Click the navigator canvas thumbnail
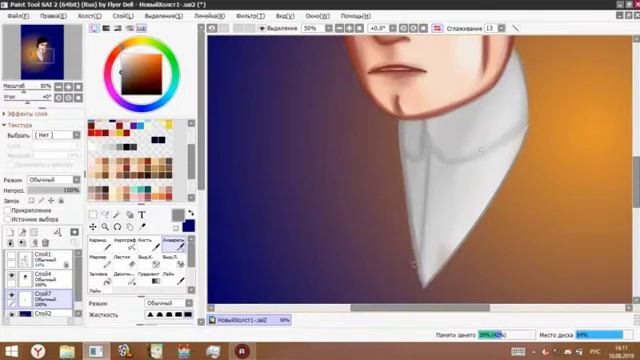 pos(42,52)
